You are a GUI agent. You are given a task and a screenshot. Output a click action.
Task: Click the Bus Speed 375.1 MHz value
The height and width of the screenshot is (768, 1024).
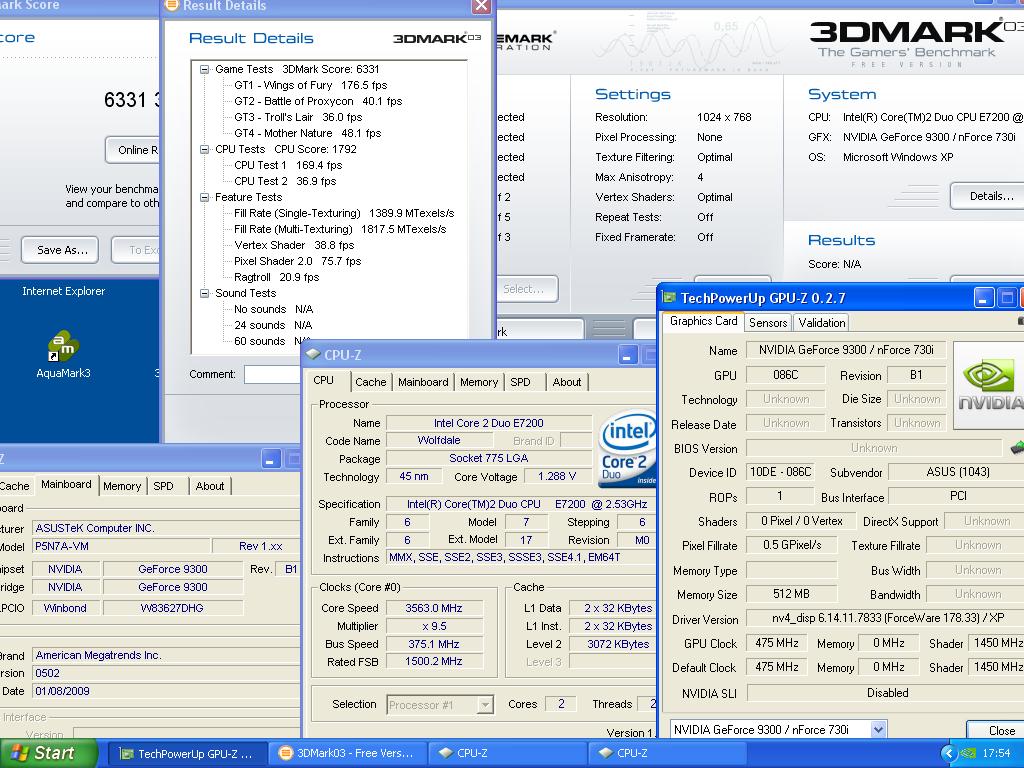pyautogui.click(x=434, y=644)
